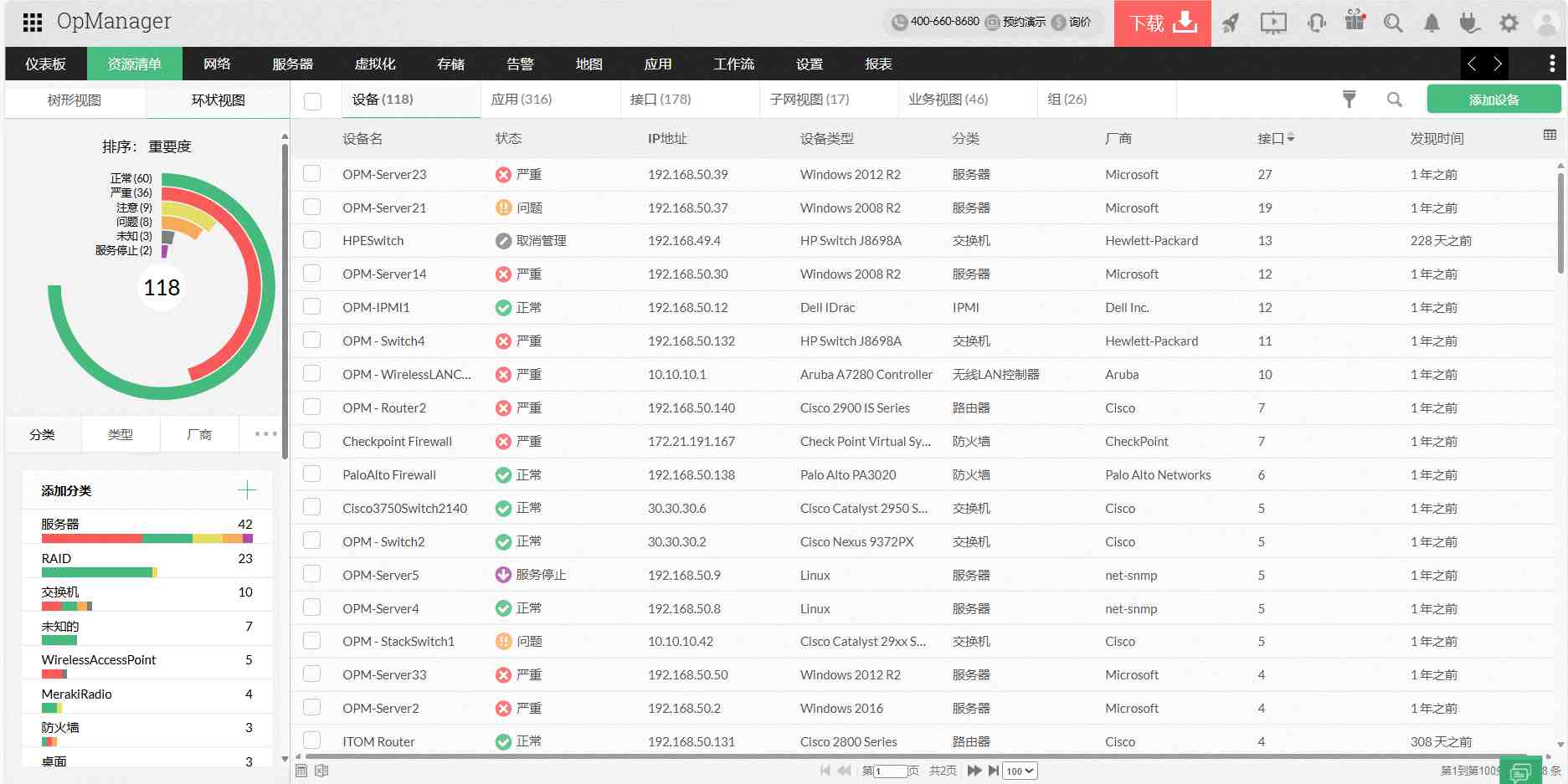Image resolution: width=1568 pixels, height=784 pixels.
Task: Click the 添加设备 button
Action: (x=1493, y=99)
